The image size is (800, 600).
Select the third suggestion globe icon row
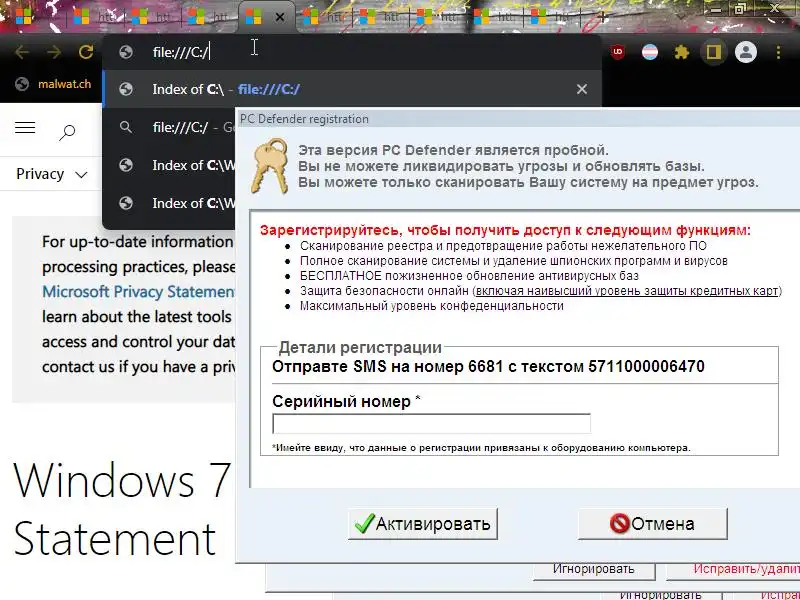tap(169, 165)
